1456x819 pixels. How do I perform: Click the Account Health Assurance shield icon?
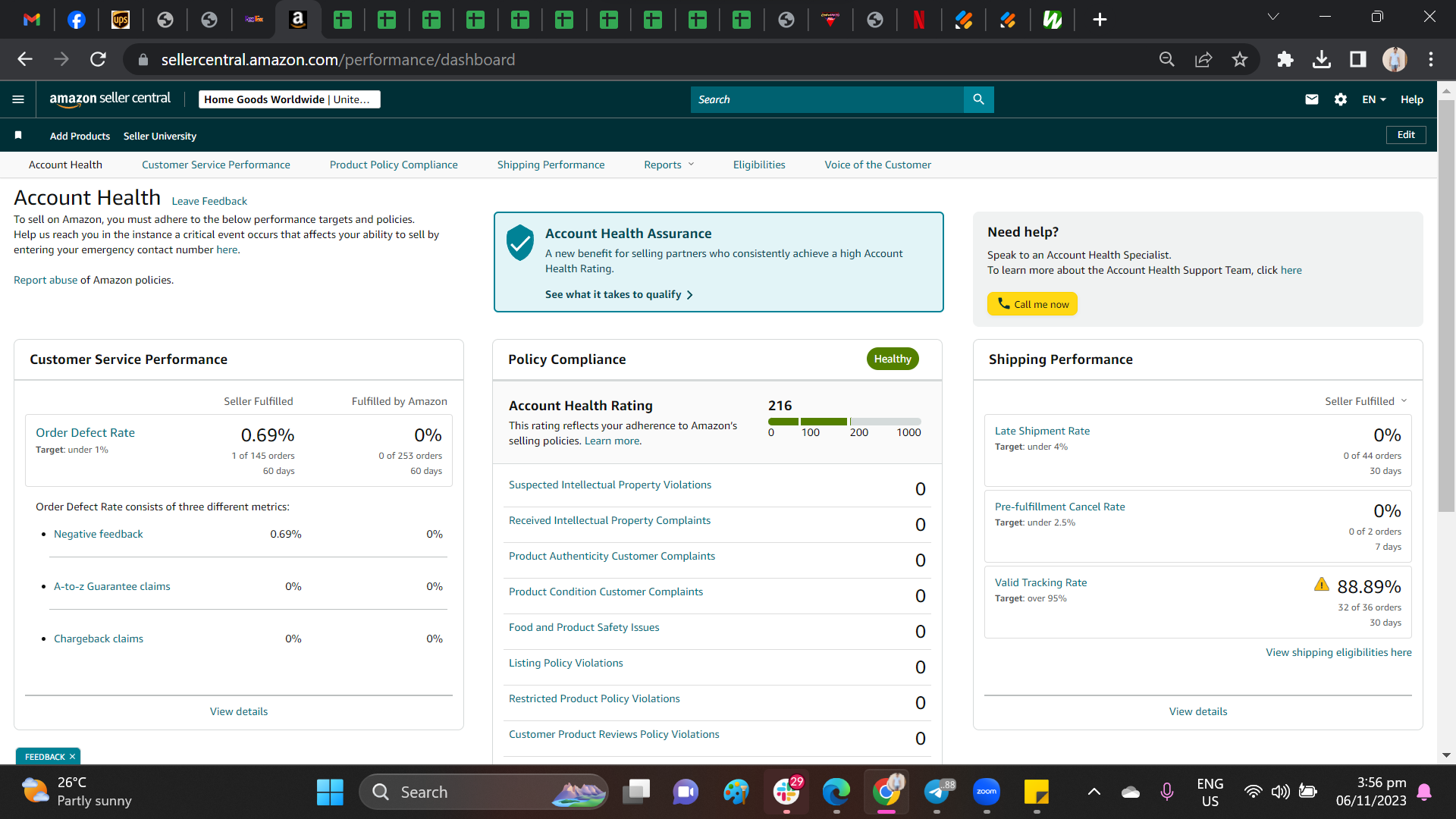(x=519, y=243)
